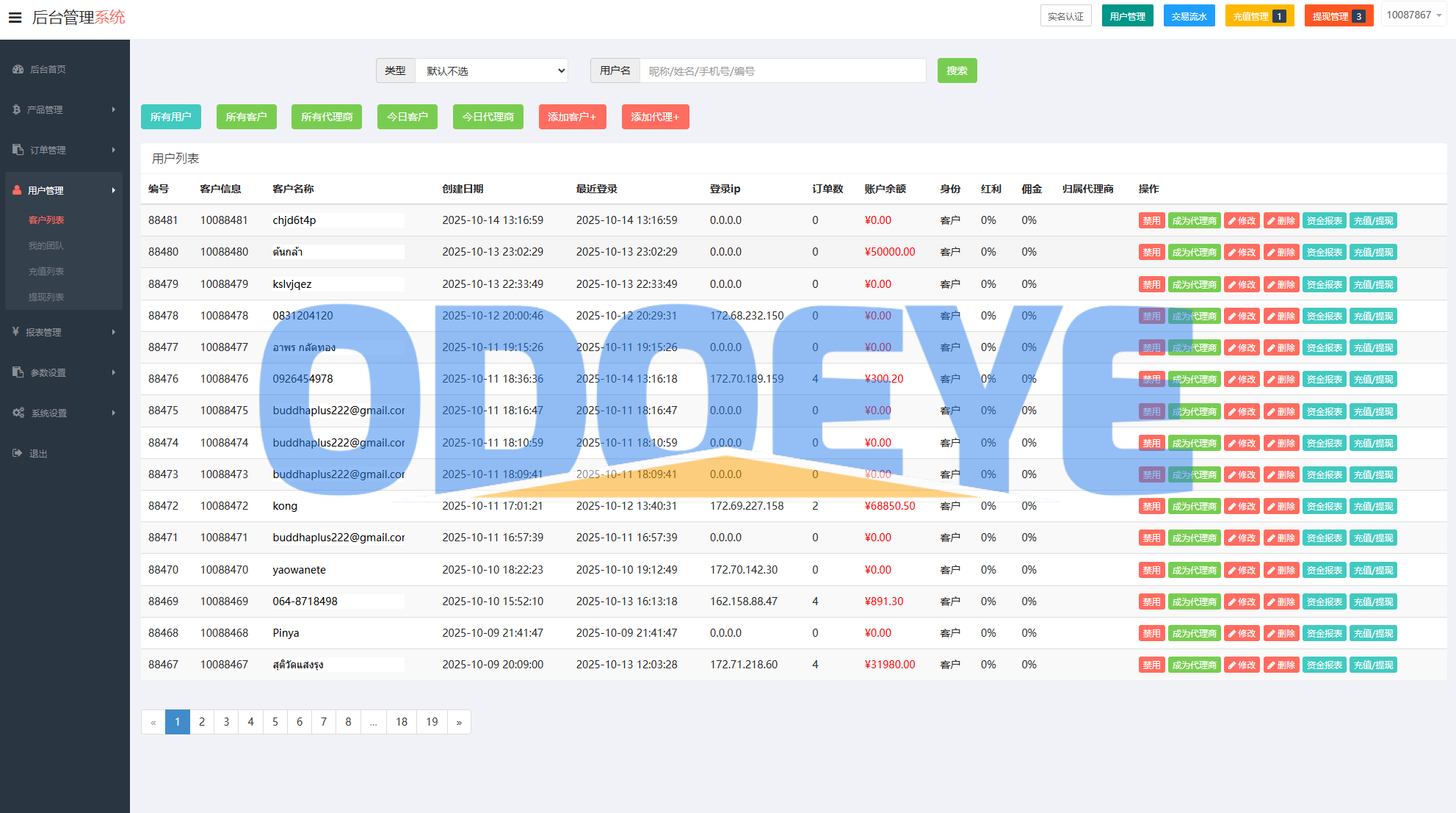Click the 删除 button for user 88467
This screenshot has height=813, width=1456.
point(1281,665)
